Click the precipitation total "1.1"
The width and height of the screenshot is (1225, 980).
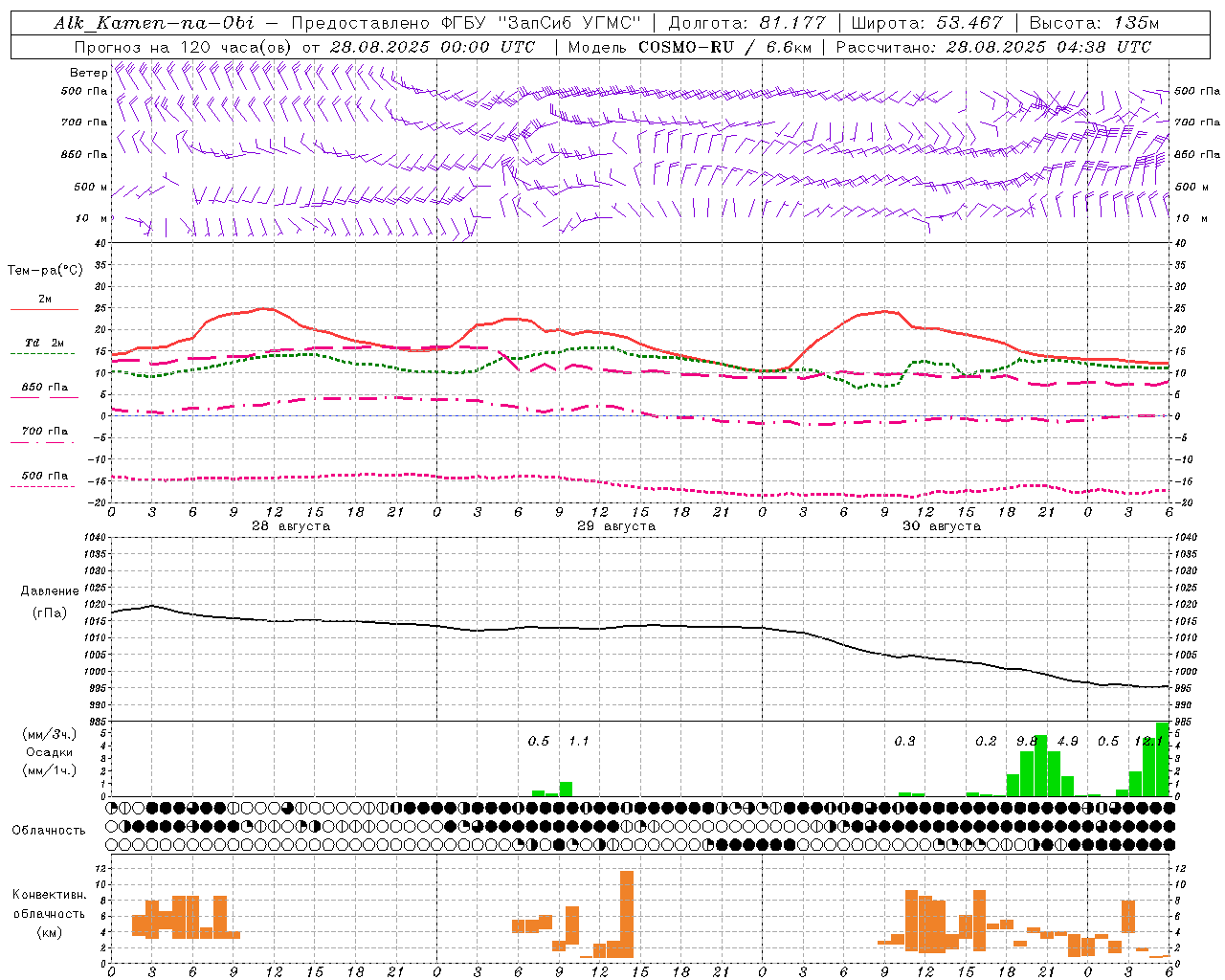click(x=579, y=741)
